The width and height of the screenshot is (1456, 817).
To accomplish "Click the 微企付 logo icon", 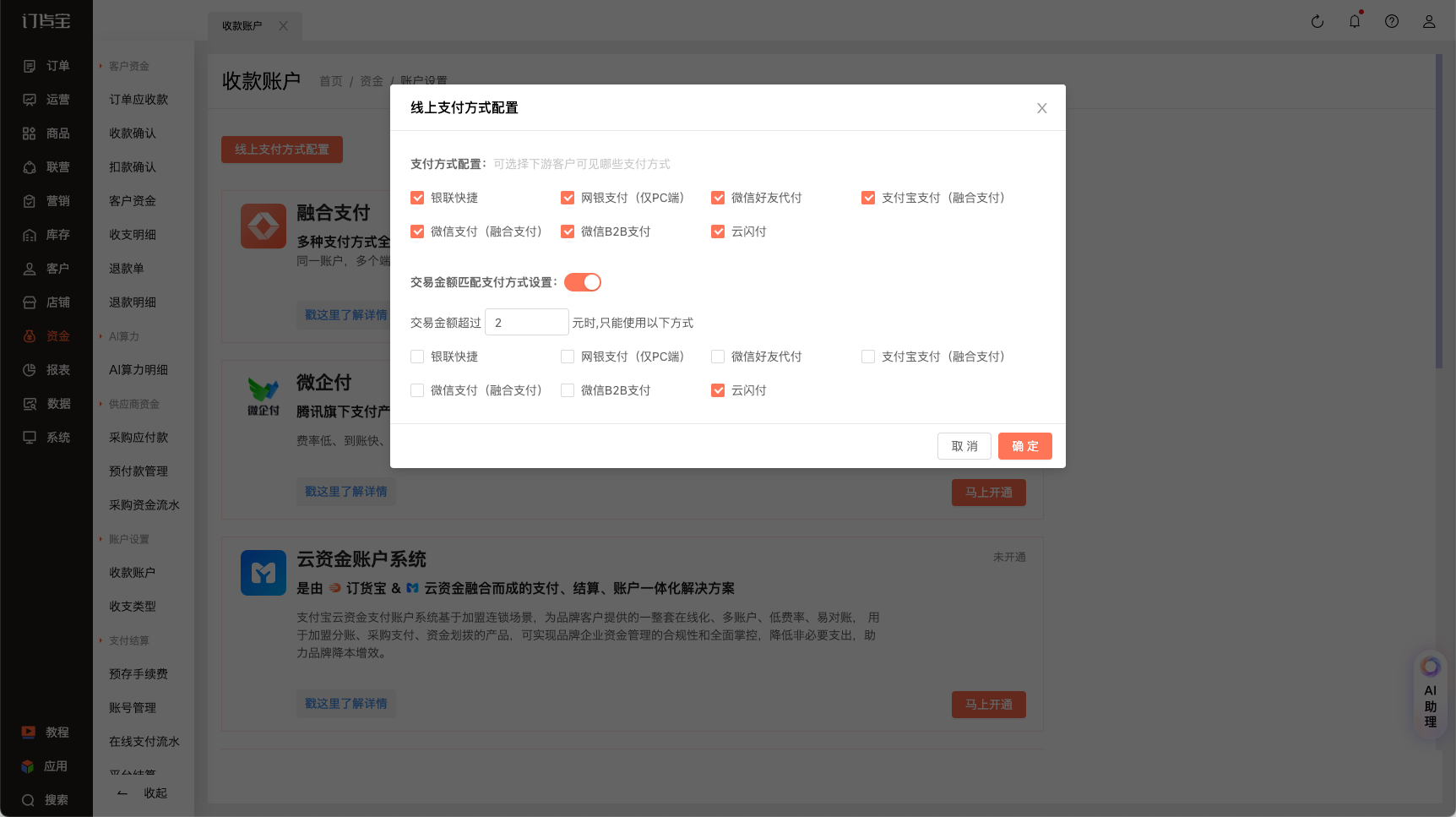I will pos(263,395).
